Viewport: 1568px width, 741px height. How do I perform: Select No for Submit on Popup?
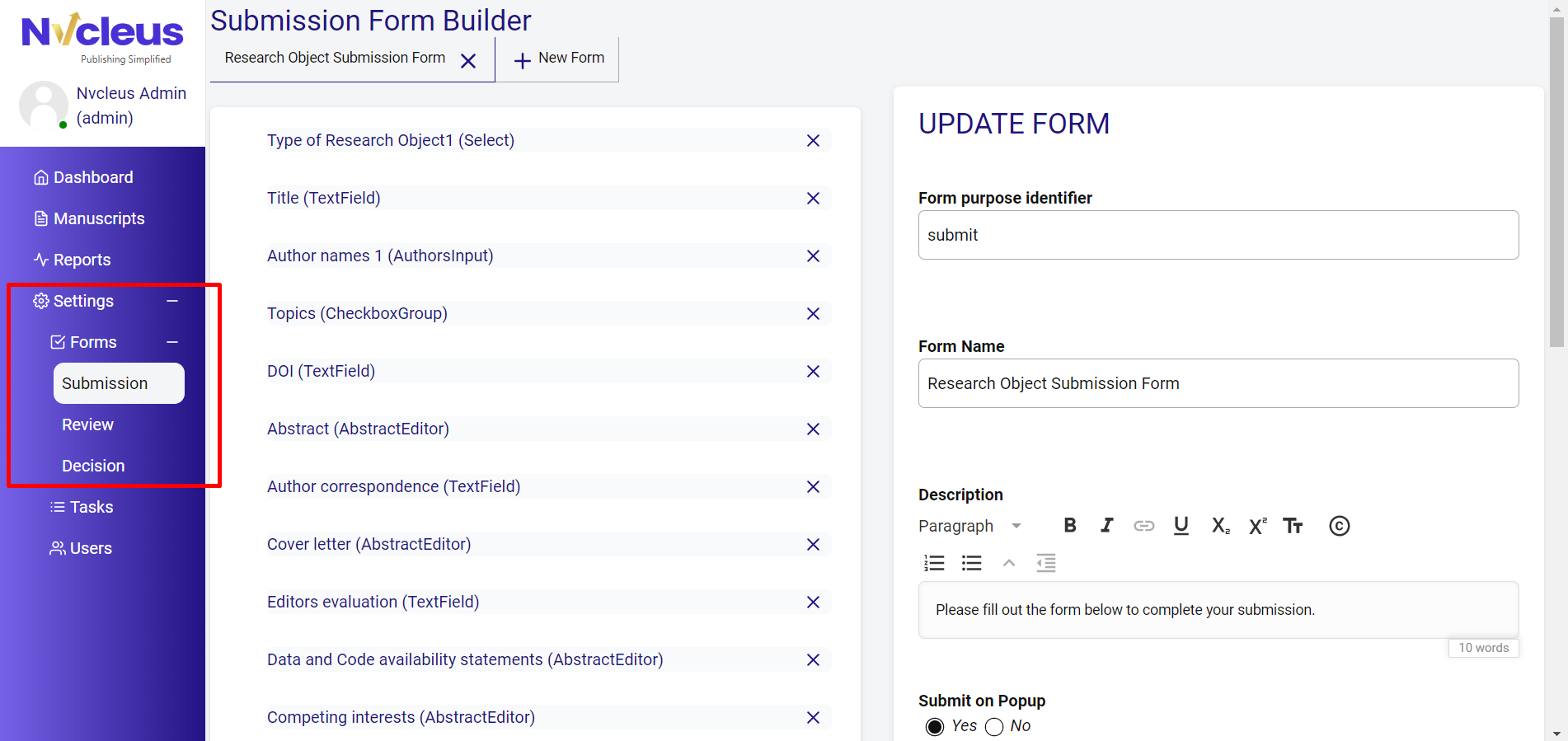point(994,726)
